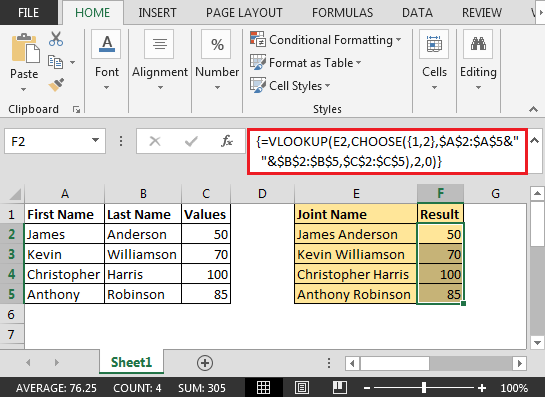Viewport: 545px width, 397px height.
Task: Click the zoom in plus button
Action: [482, 388]
